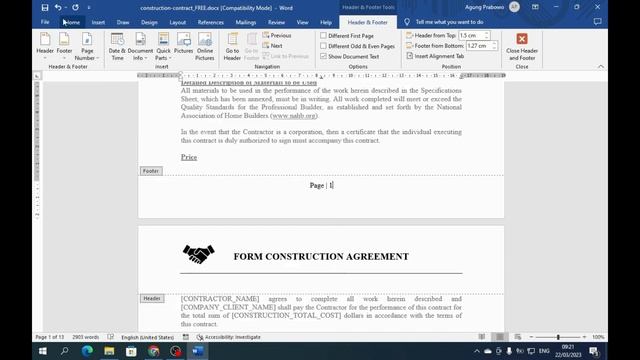Jump to Previous header or footer
The image size is (640, 360).
click(277, 36)
